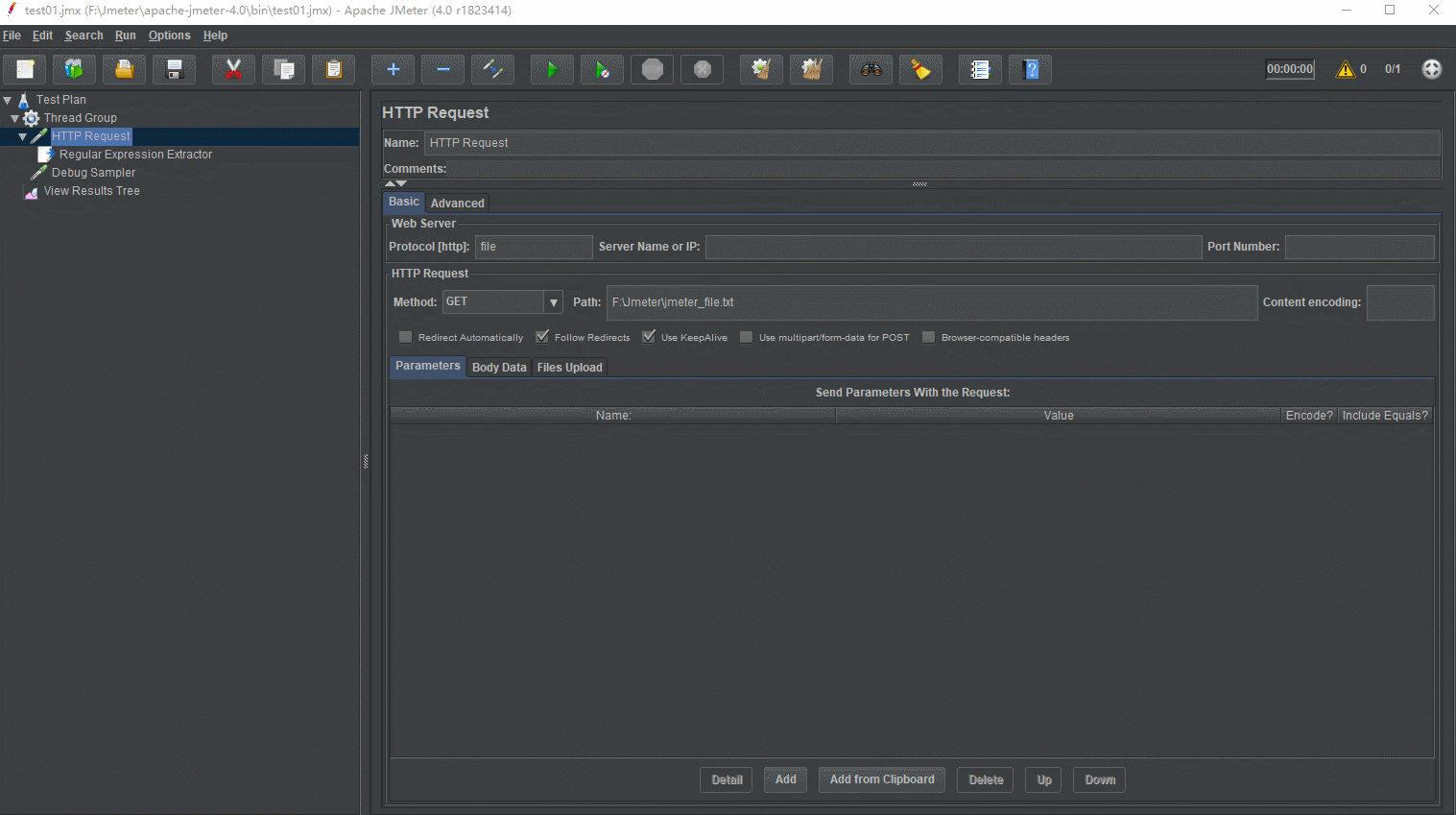Click the Clear results broom icon
The image size is (1456, 815).
coord(761,69)
